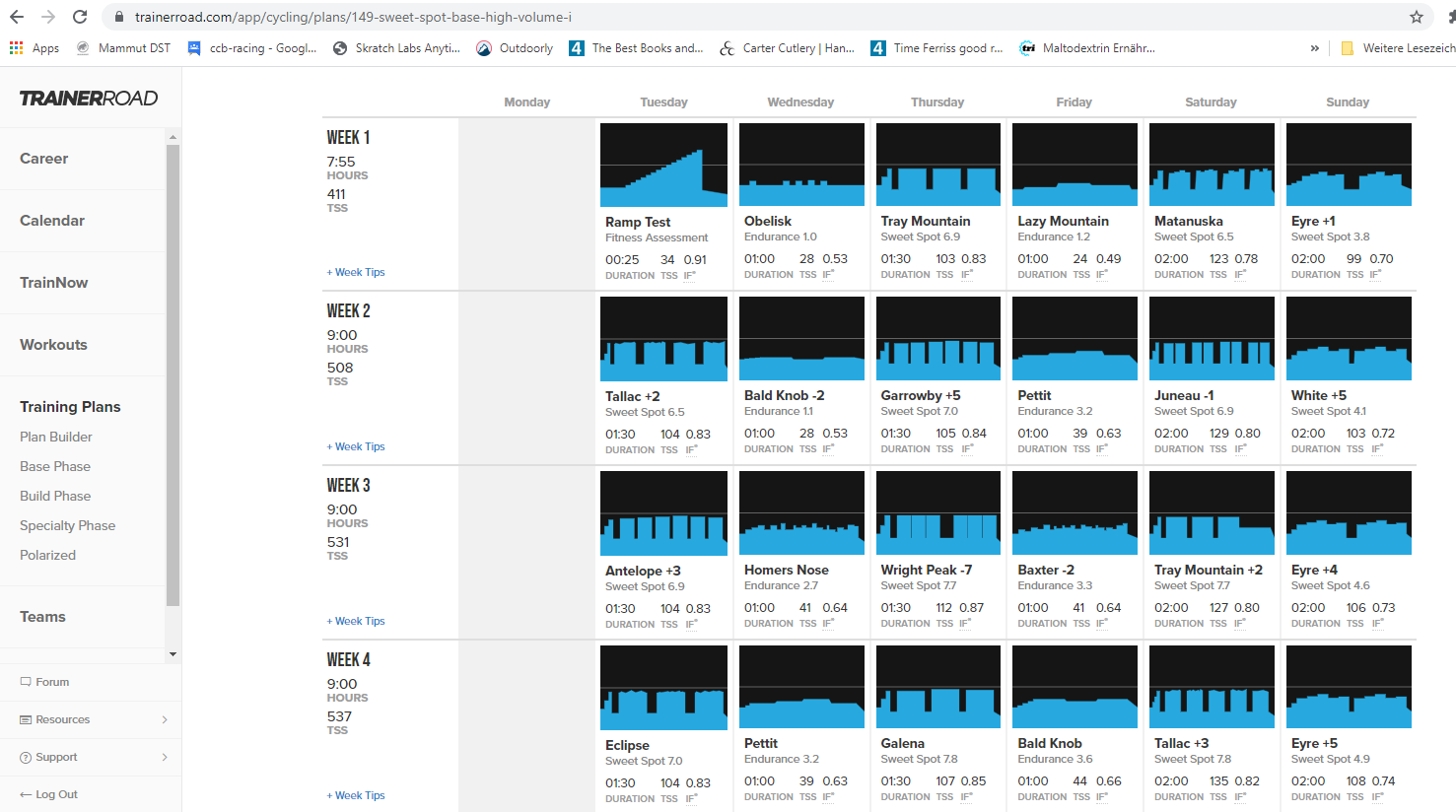Open the Apps grid shortcut in bookmarks bar

[x=35, y=48]
